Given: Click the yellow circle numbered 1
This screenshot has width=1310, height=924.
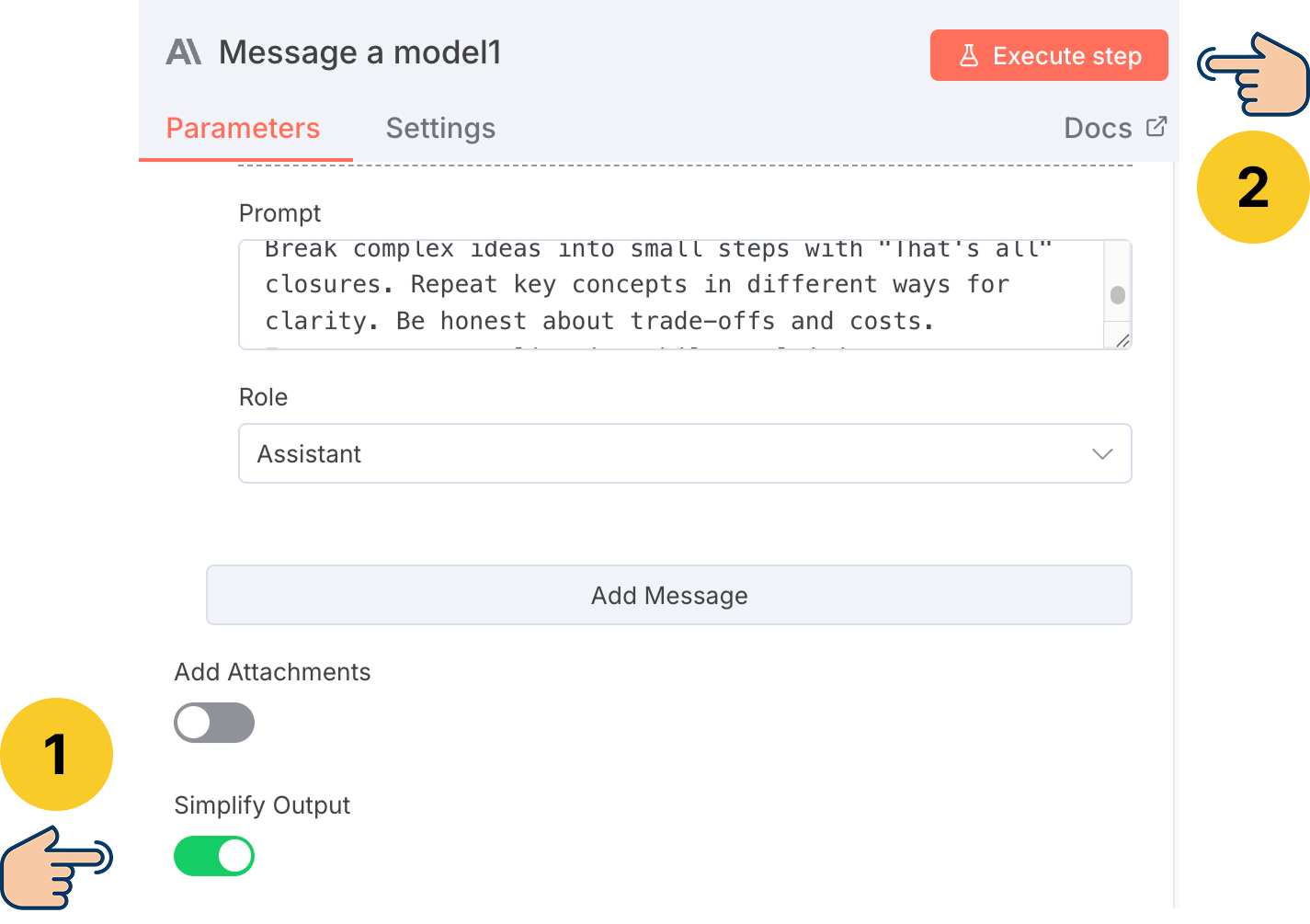Looking at the screenshot, I should coord(56,755).
